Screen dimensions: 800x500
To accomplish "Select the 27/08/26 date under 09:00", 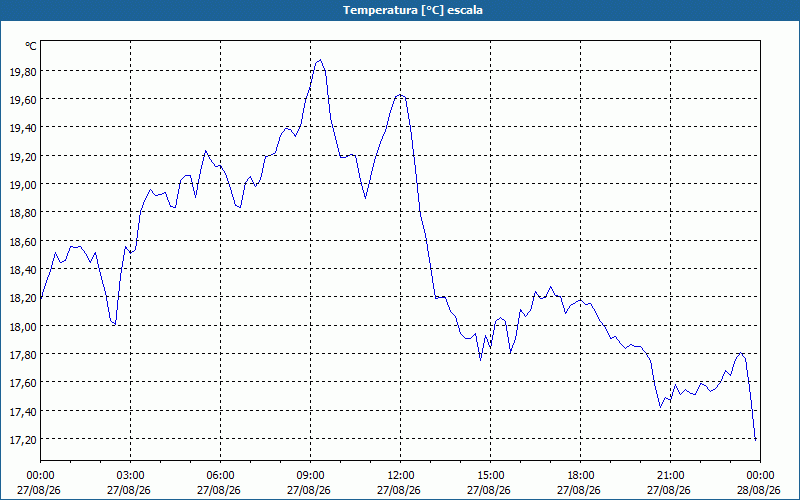I will [x=309, y=490].
